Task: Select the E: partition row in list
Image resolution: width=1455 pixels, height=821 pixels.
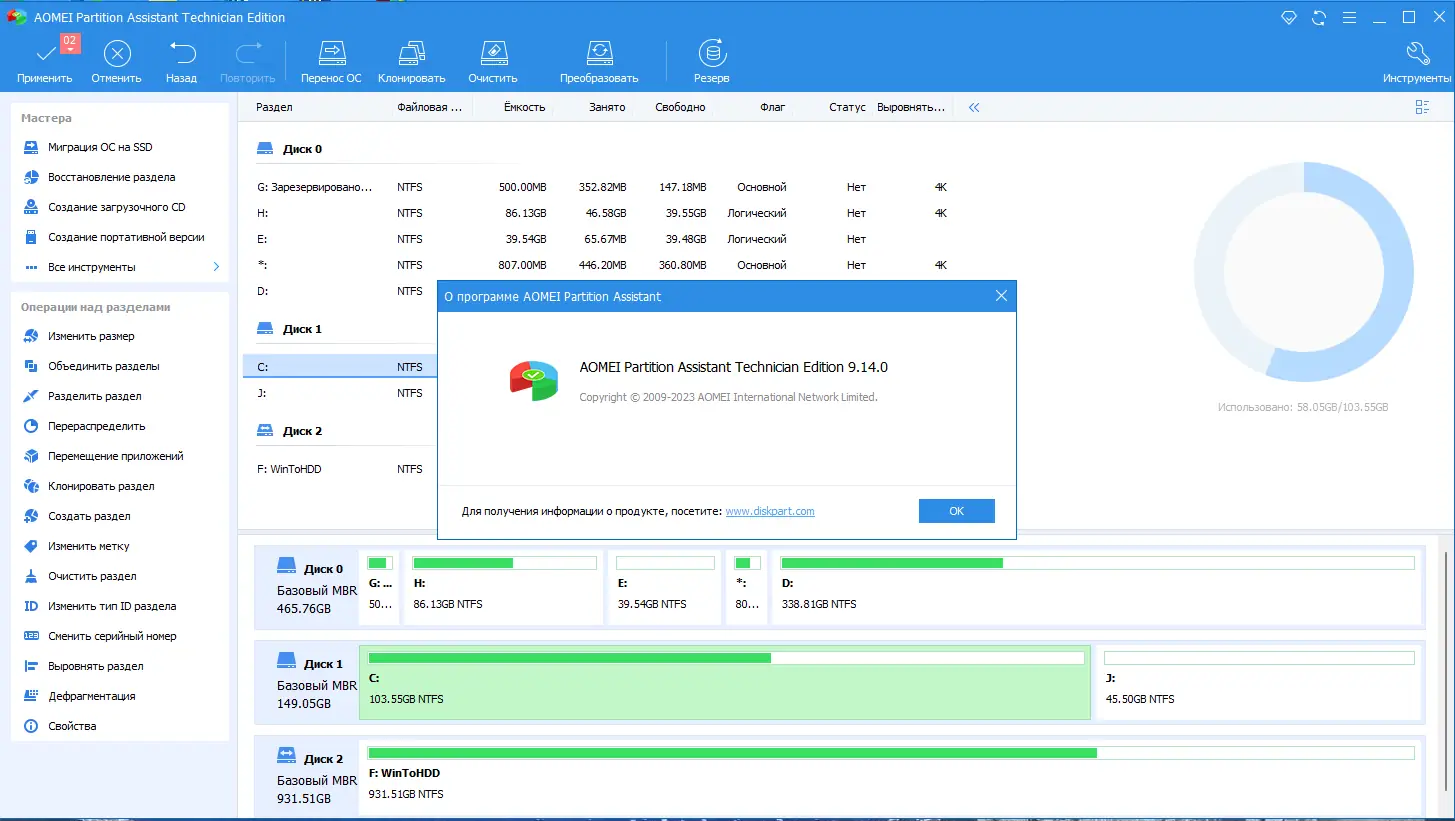Action: (x=602, y=239)
